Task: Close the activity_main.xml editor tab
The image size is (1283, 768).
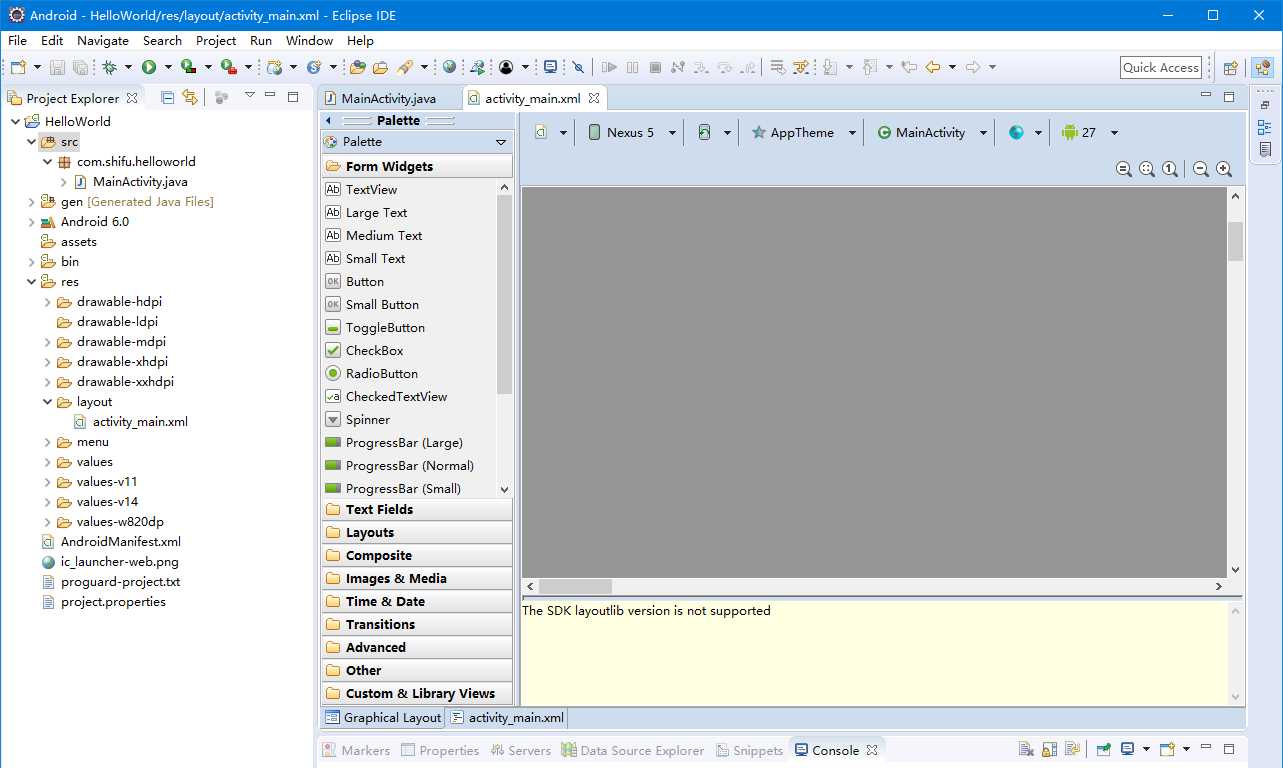Action: (594, 98)
